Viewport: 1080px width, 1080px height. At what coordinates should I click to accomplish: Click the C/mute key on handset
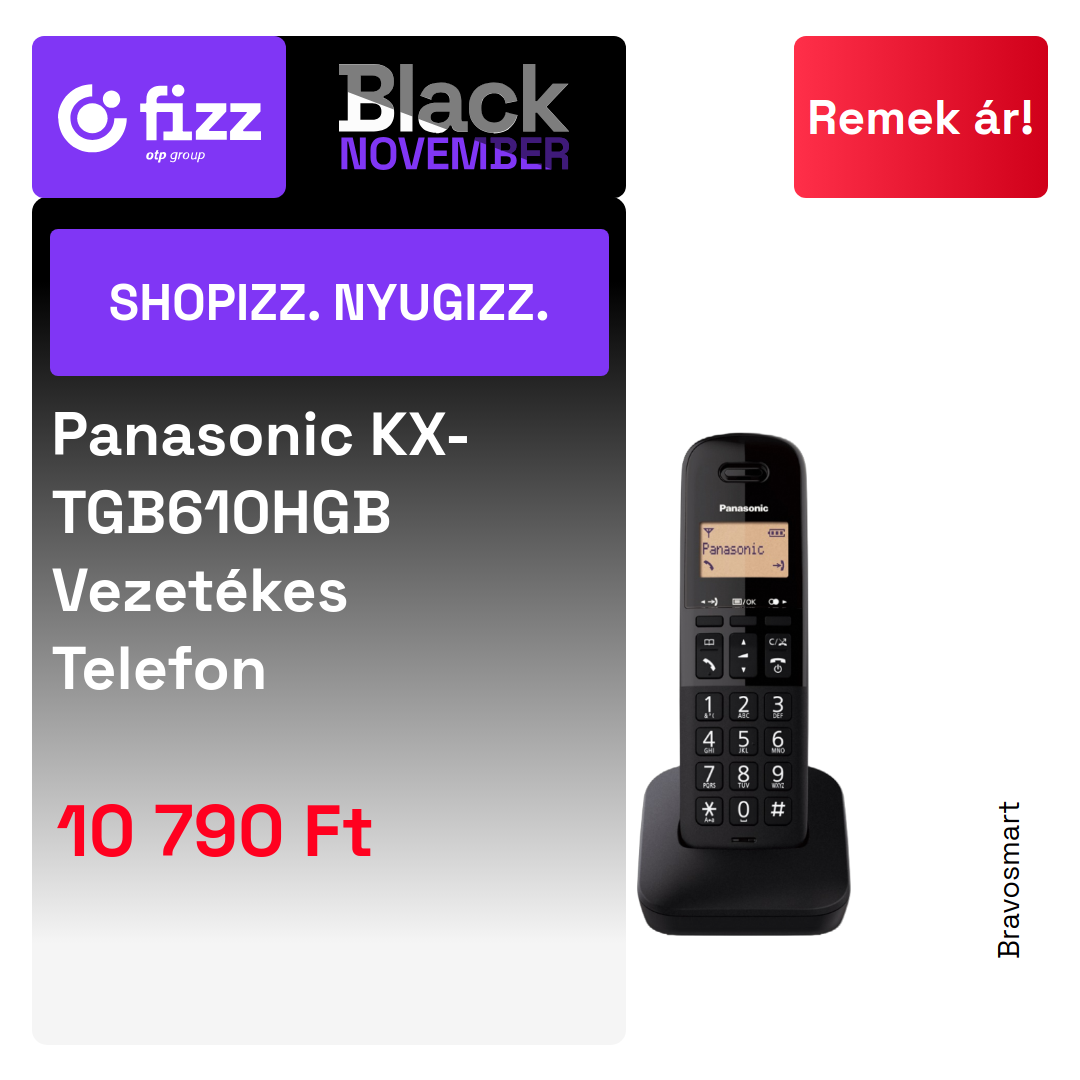pyautogui.click(x=778, y=643)
